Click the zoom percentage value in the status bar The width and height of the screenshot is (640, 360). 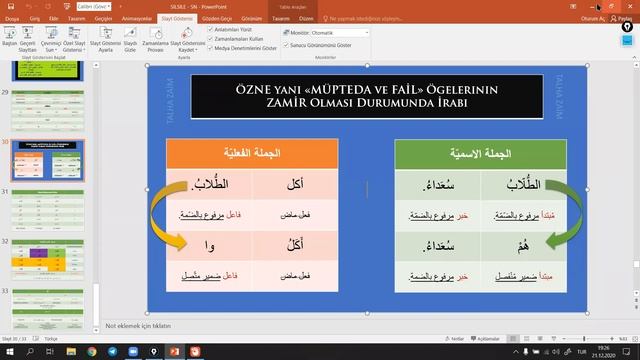click(x=623, y=339)
